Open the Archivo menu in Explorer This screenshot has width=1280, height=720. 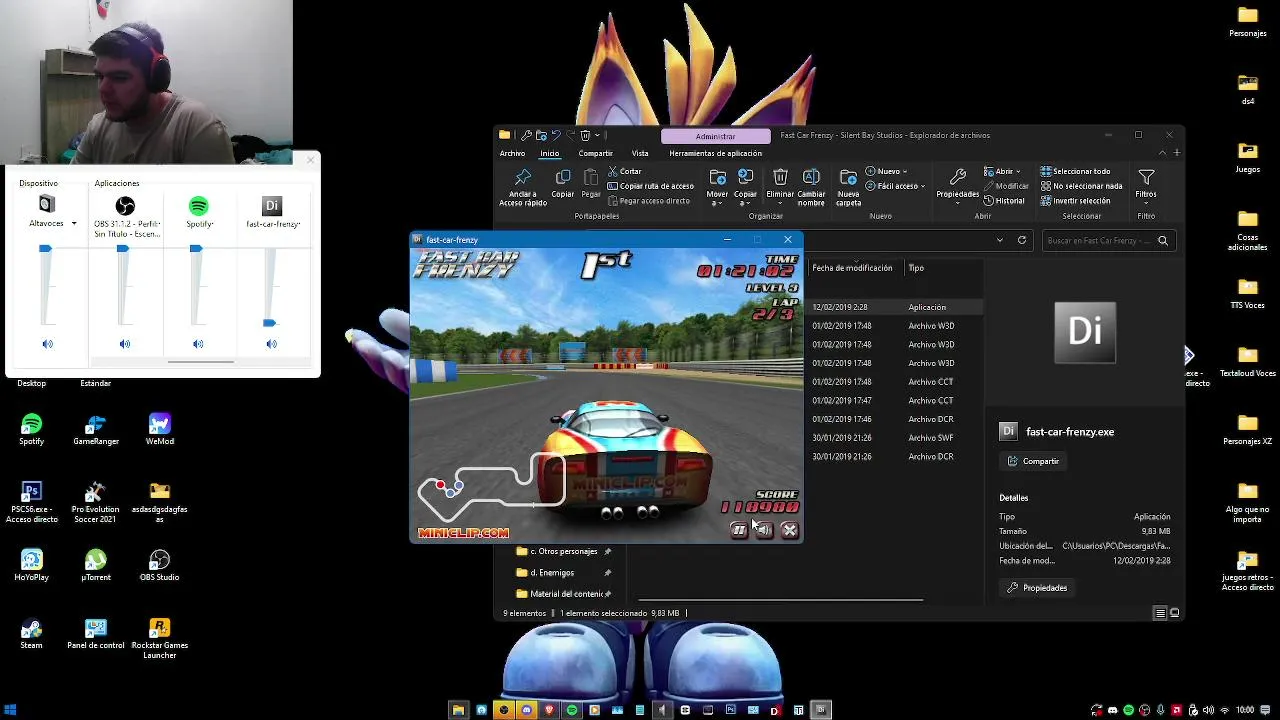pyautogui.click(x=512, y=153)
